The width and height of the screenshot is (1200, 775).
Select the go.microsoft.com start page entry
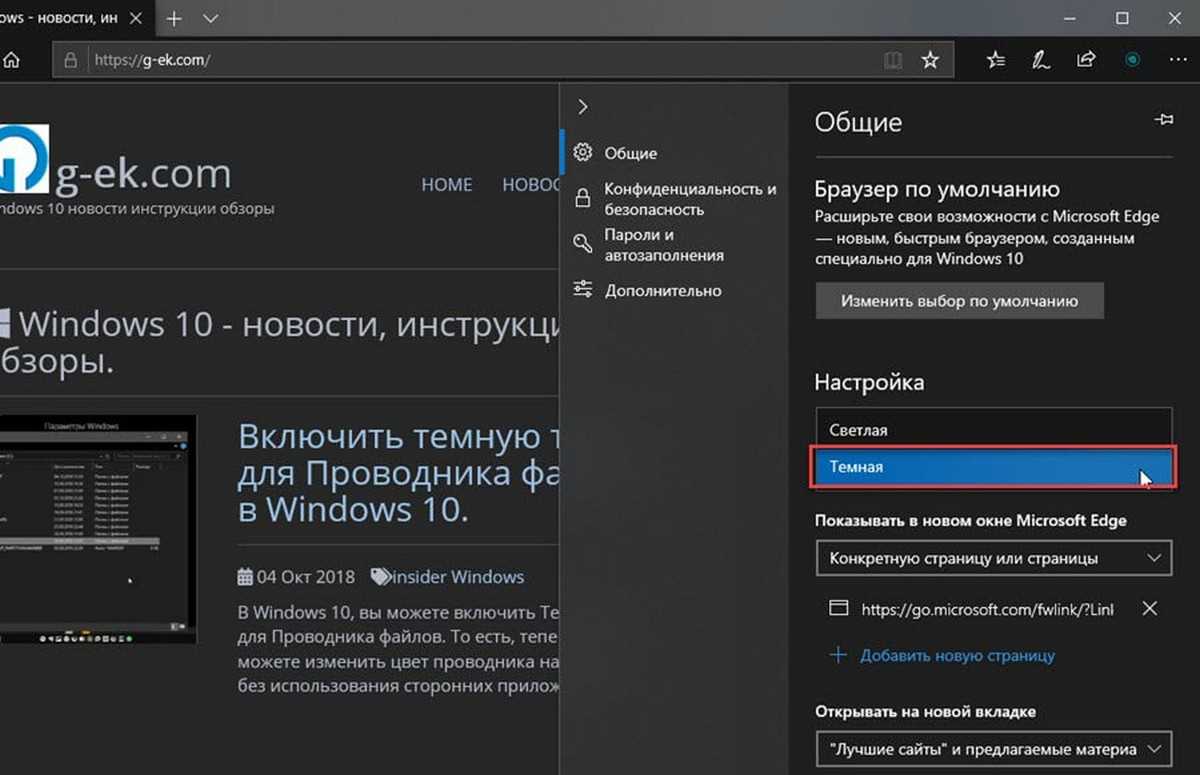coord(973,609)
